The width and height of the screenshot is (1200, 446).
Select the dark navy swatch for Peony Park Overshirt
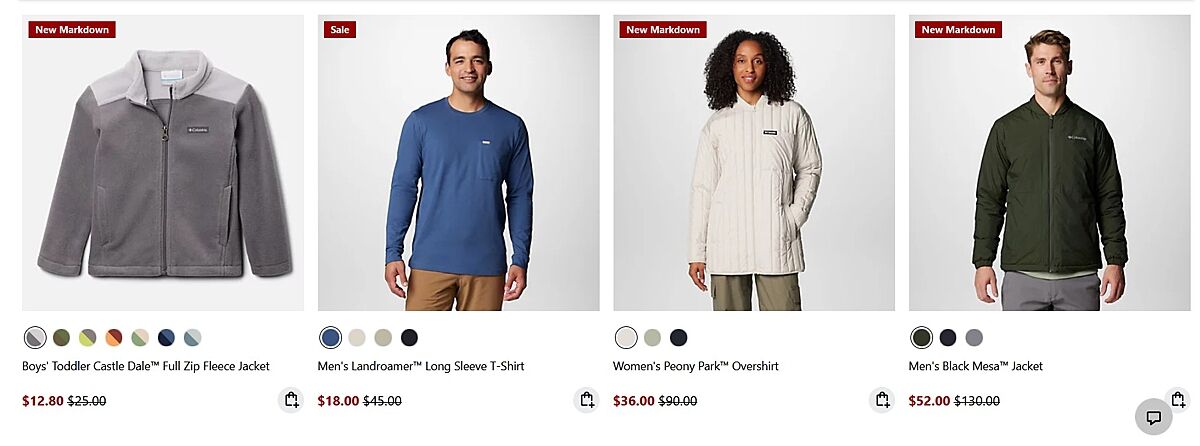[x=679, y=337]
